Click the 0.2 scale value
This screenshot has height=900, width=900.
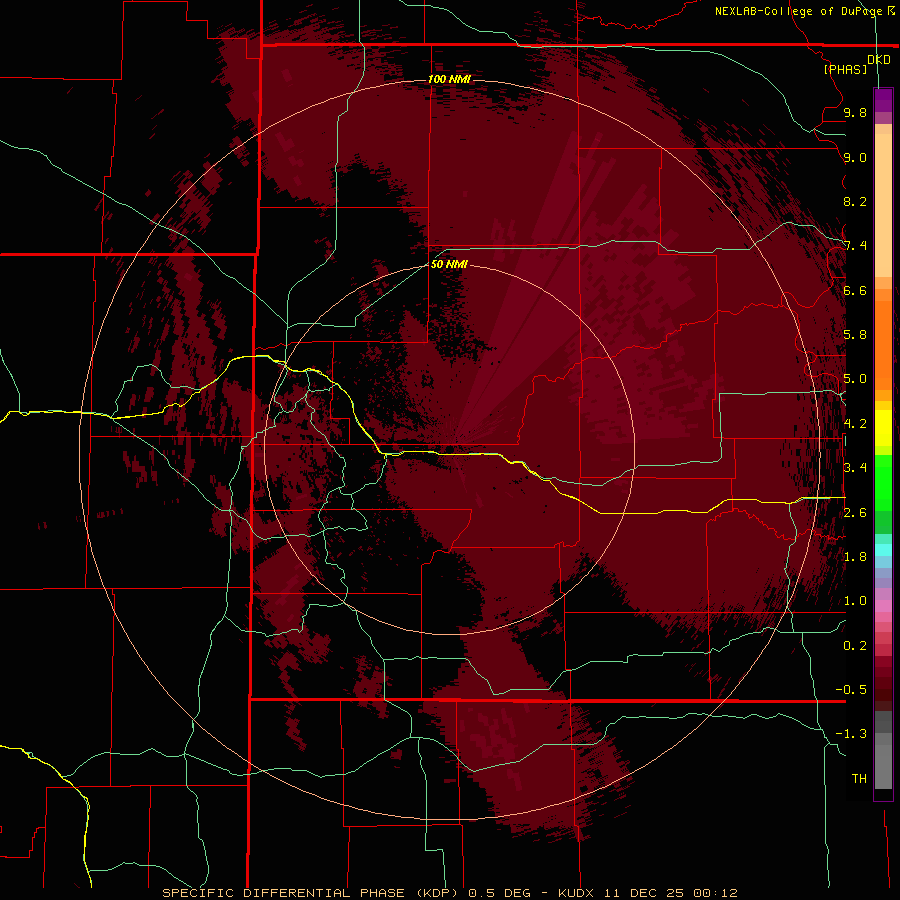[855, 646]
